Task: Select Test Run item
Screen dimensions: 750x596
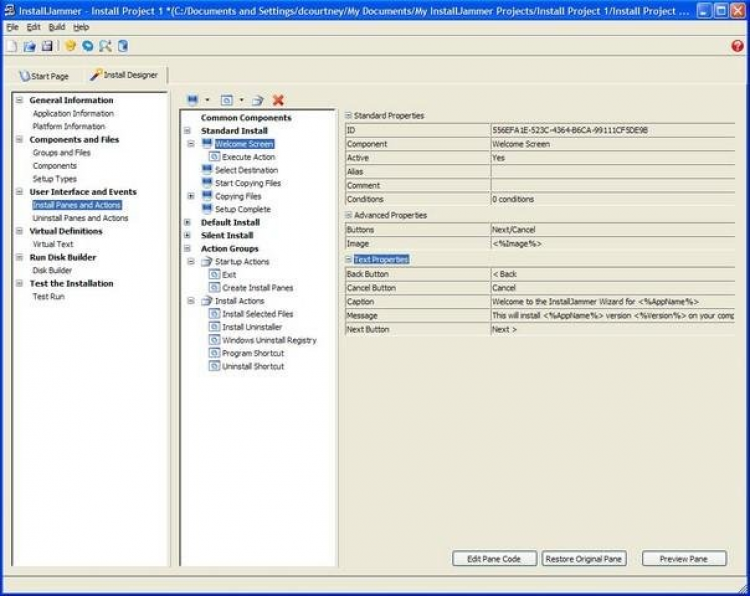Action: [x=48, y=296]
